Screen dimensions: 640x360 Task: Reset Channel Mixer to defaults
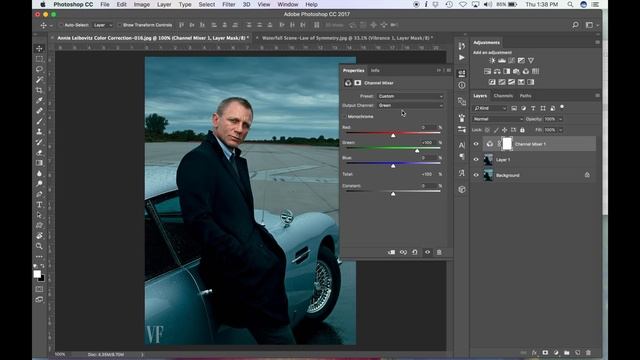coord(415,252)
